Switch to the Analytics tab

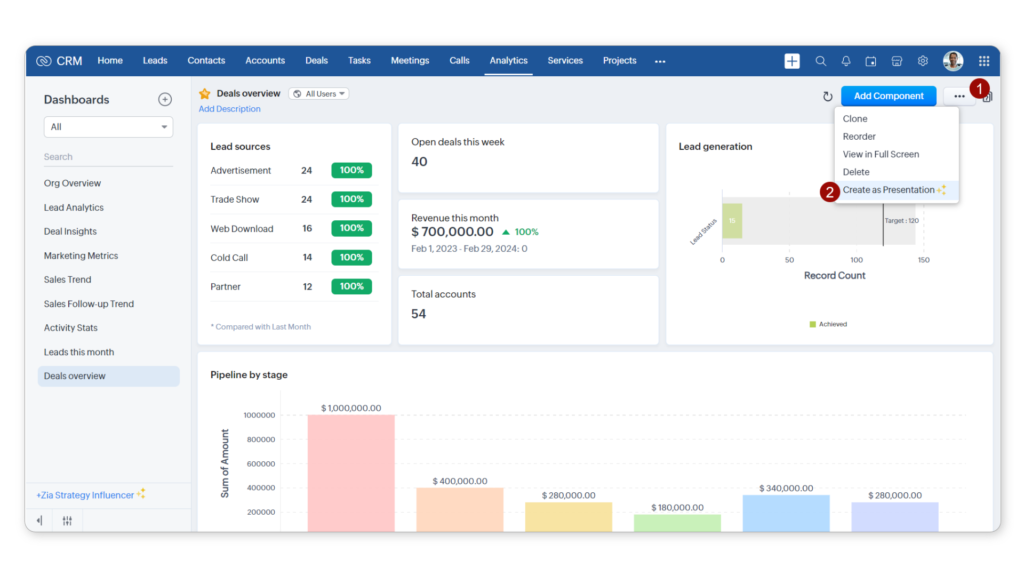click(x=508, y=60)
